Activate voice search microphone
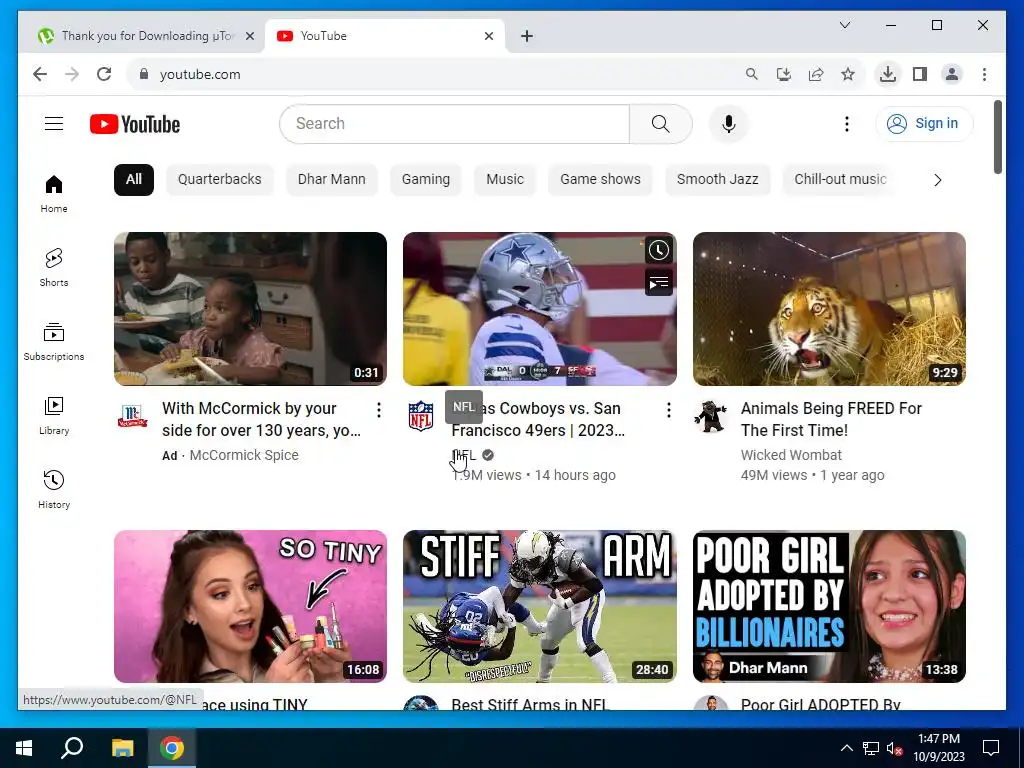Viewport: 1024px width, 768px height. click(x=729, y=123)
